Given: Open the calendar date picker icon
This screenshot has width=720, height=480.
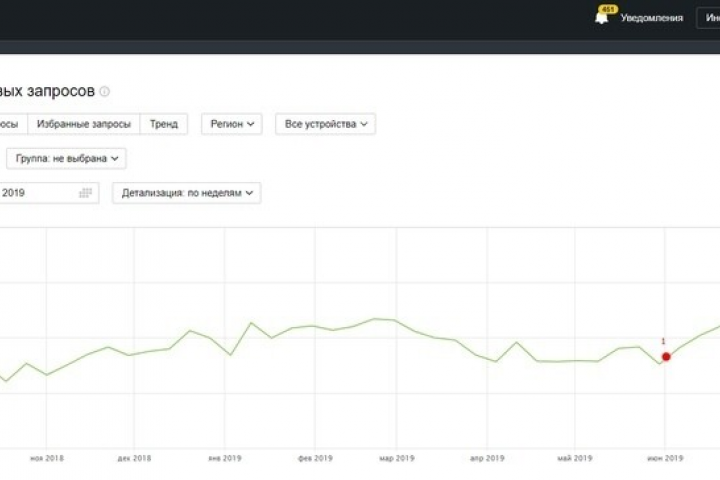Looking at the screenshot, I should (85, 193).
